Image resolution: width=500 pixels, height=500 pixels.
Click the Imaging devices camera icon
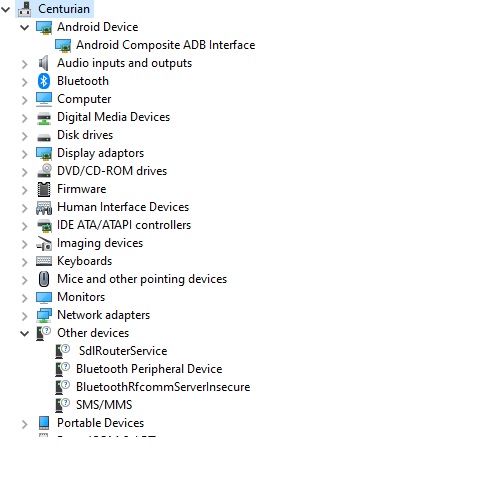(44, 243)
